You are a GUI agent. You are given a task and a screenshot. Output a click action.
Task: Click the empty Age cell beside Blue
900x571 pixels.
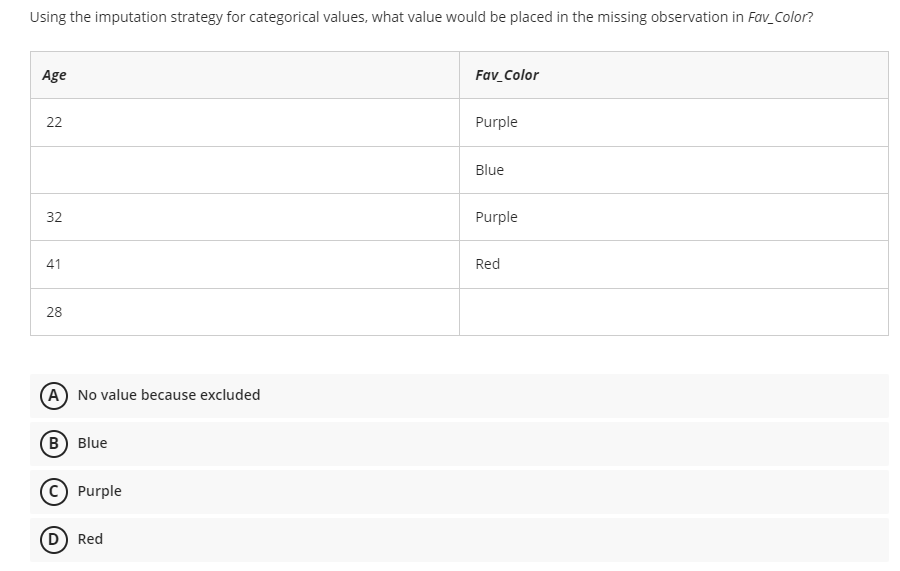click(x=245, y=170)
